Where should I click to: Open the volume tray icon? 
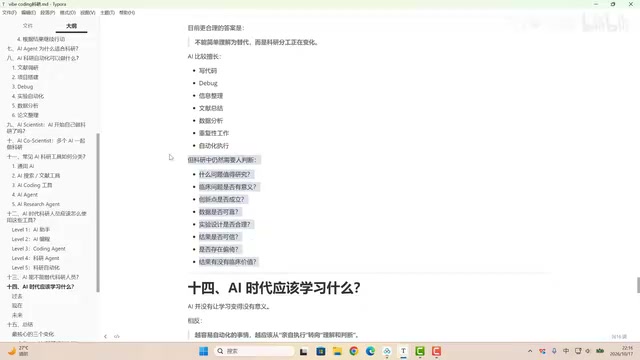coord(588,351)
